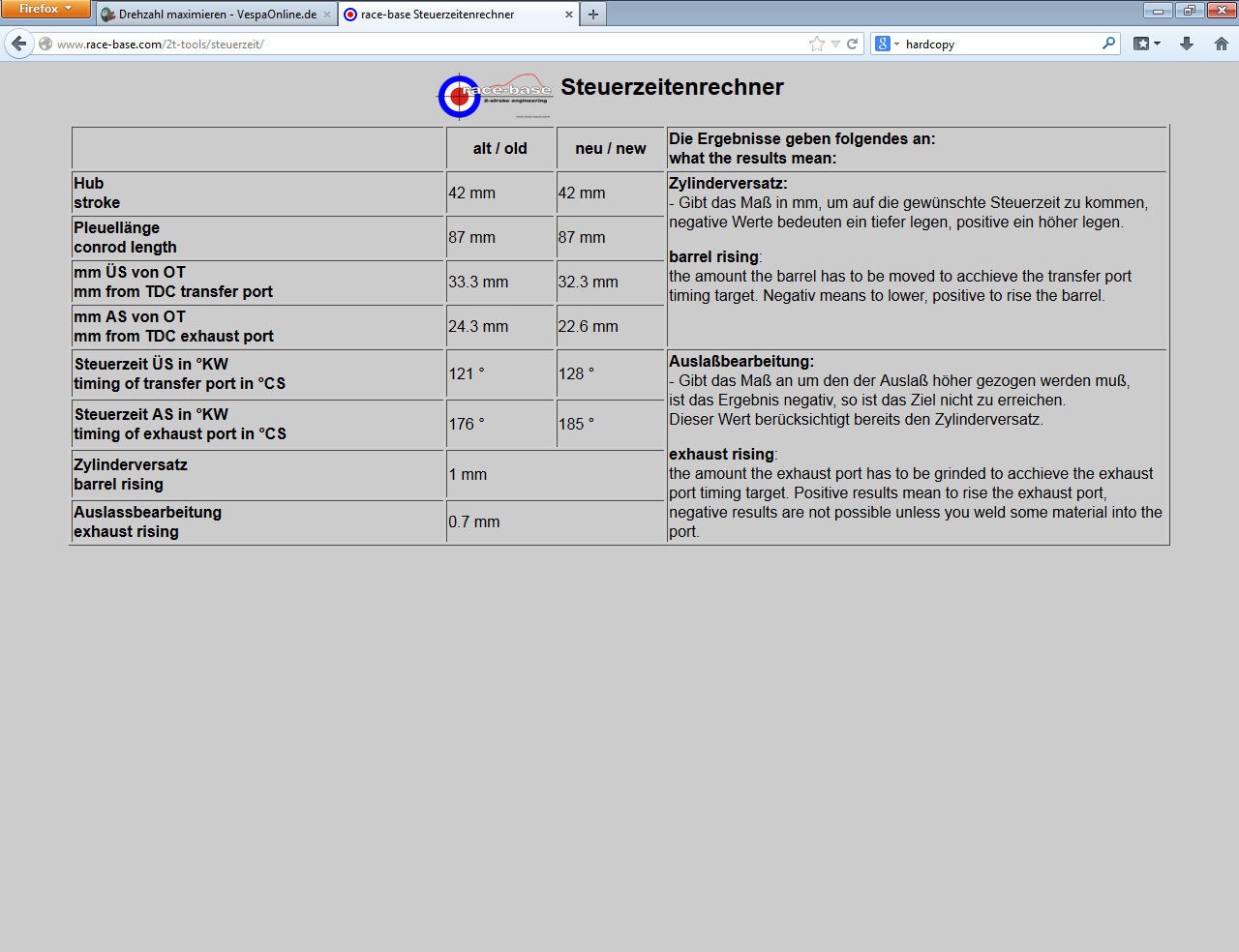The height and width of the screenshot is (952, 1239).
Task: Restore down the browser window
Action: point(1189,10)
